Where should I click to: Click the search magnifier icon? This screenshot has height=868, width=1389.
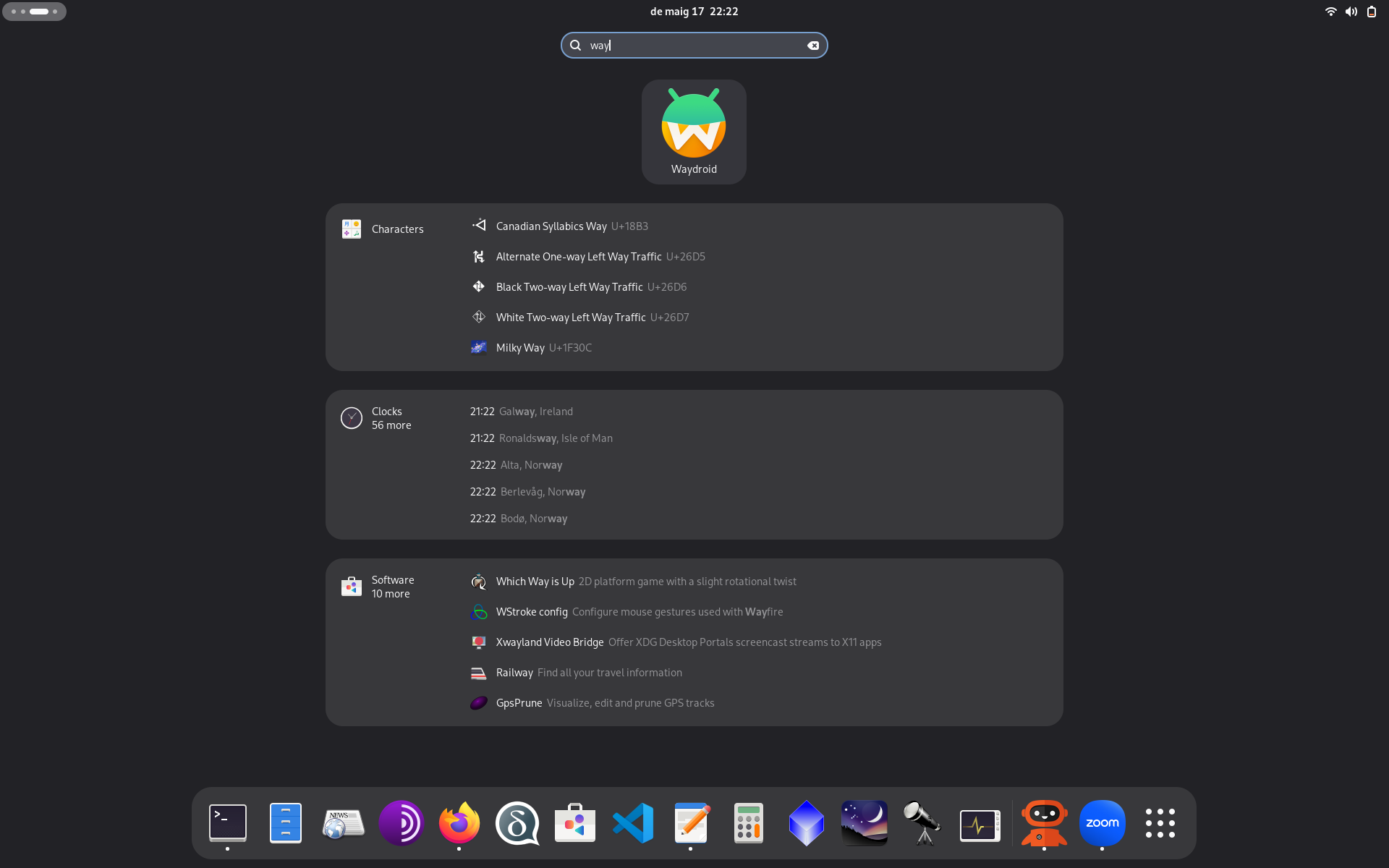[576, 46]
